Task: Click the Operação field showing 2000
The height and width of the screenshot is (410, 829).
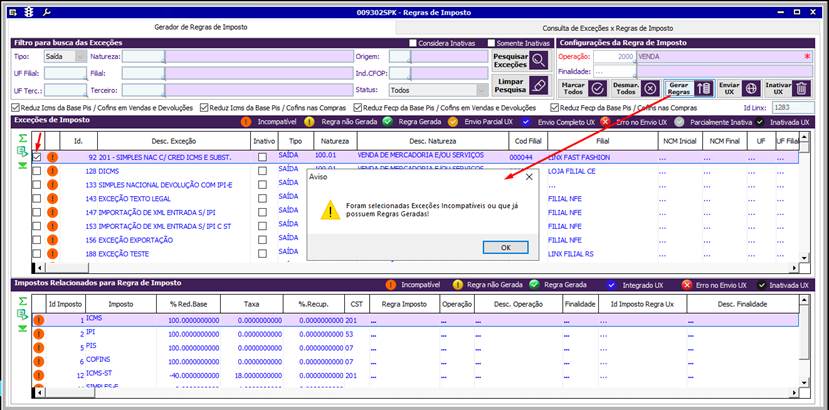Action: [614, 56]
